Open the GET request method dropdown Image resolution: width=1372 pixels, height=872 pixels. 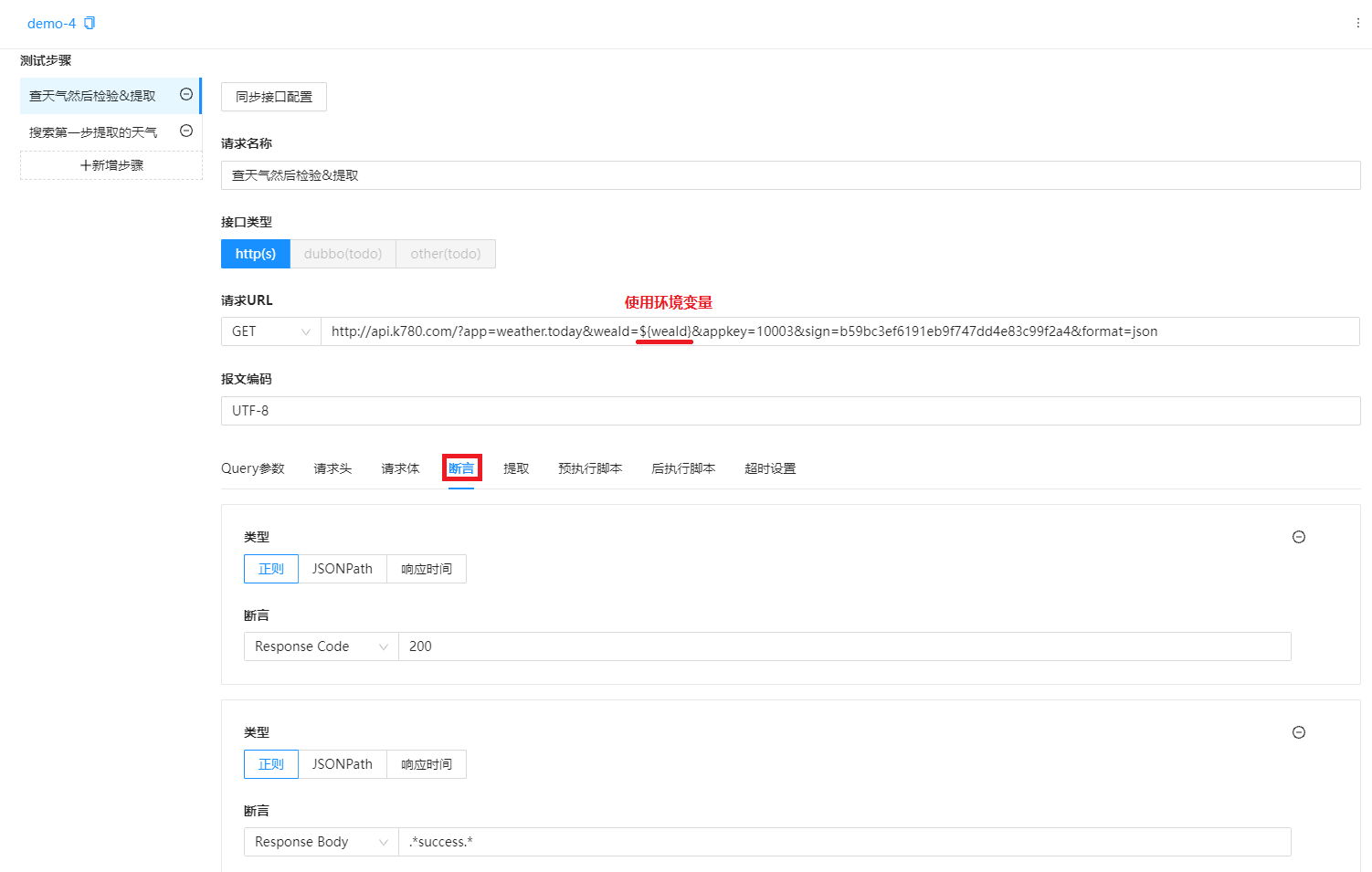click(x=270, y=331)
